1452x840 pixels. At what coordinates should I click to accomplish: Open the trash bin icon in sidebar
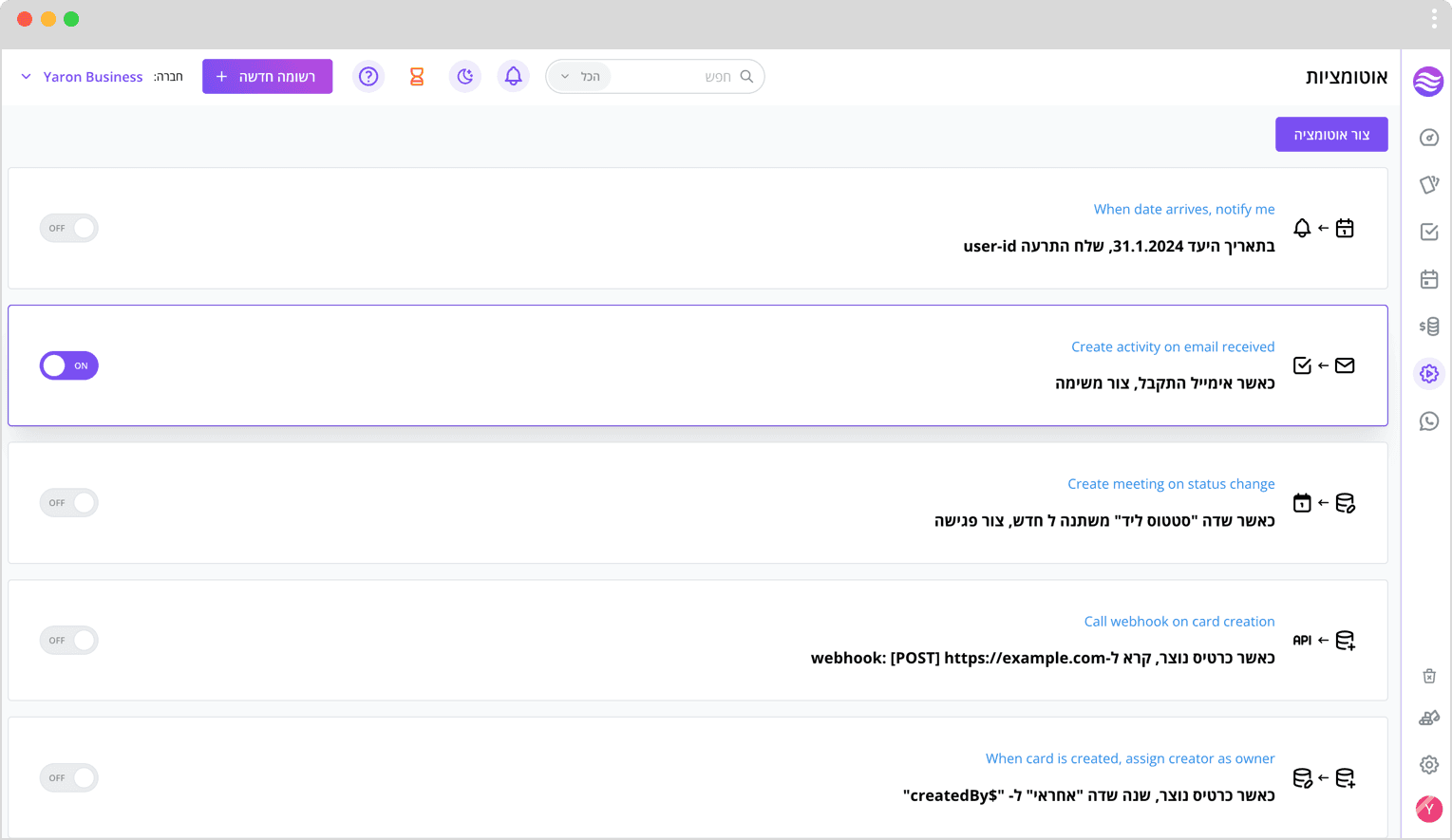[1428, 676]
